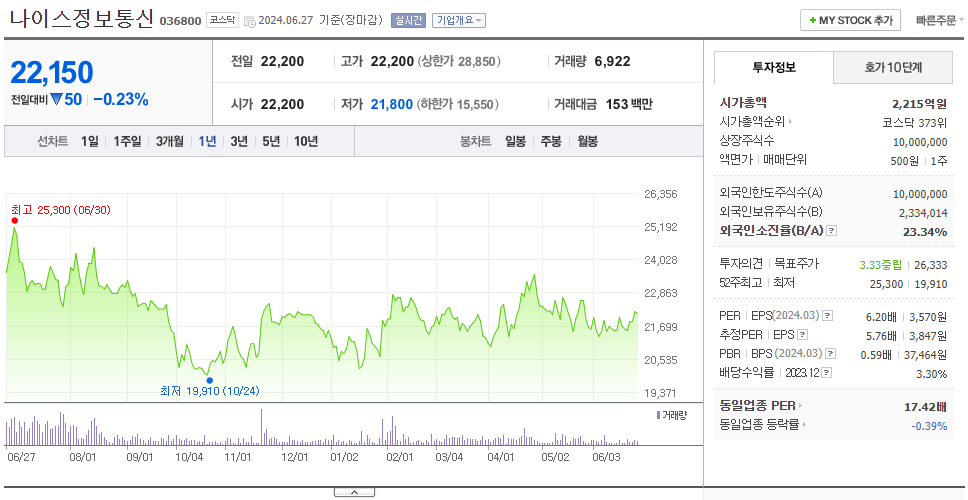Click the 투자의견 rating 3.33중립
This screenshot has width=968, height=500.
pos(881,265)
